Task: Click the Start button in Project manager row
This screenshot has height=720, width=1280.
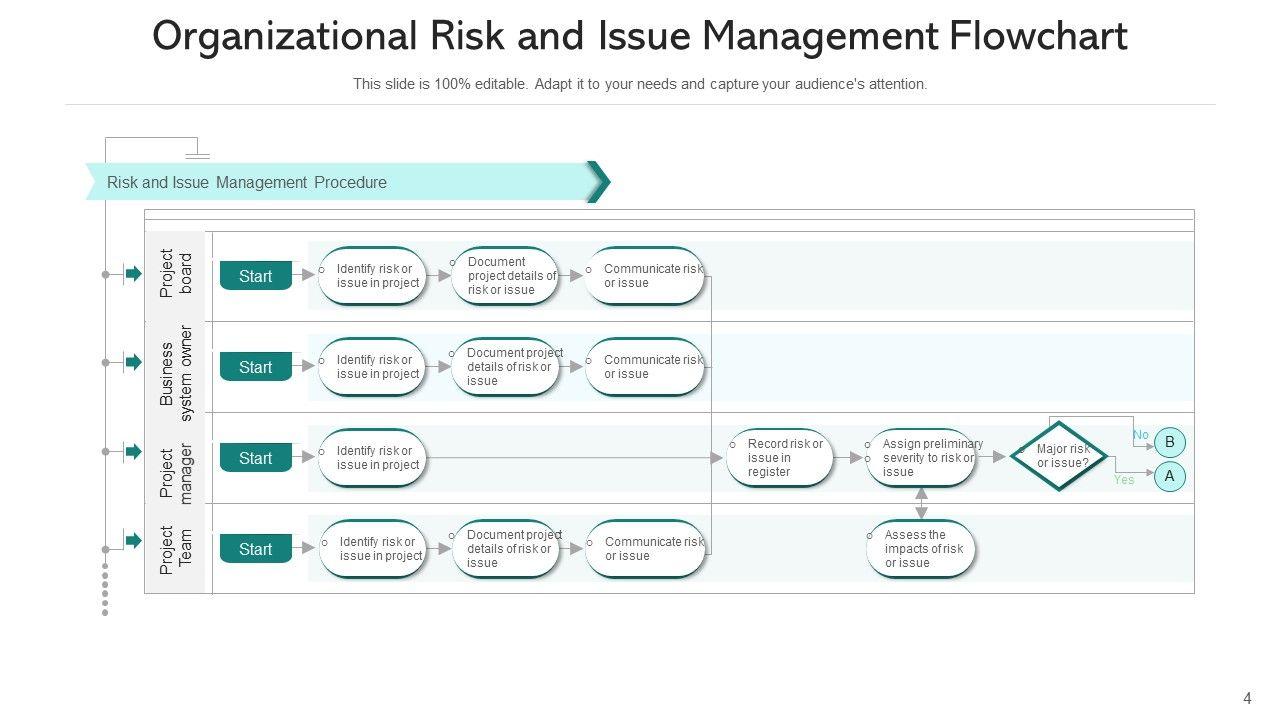Action: 256,458
